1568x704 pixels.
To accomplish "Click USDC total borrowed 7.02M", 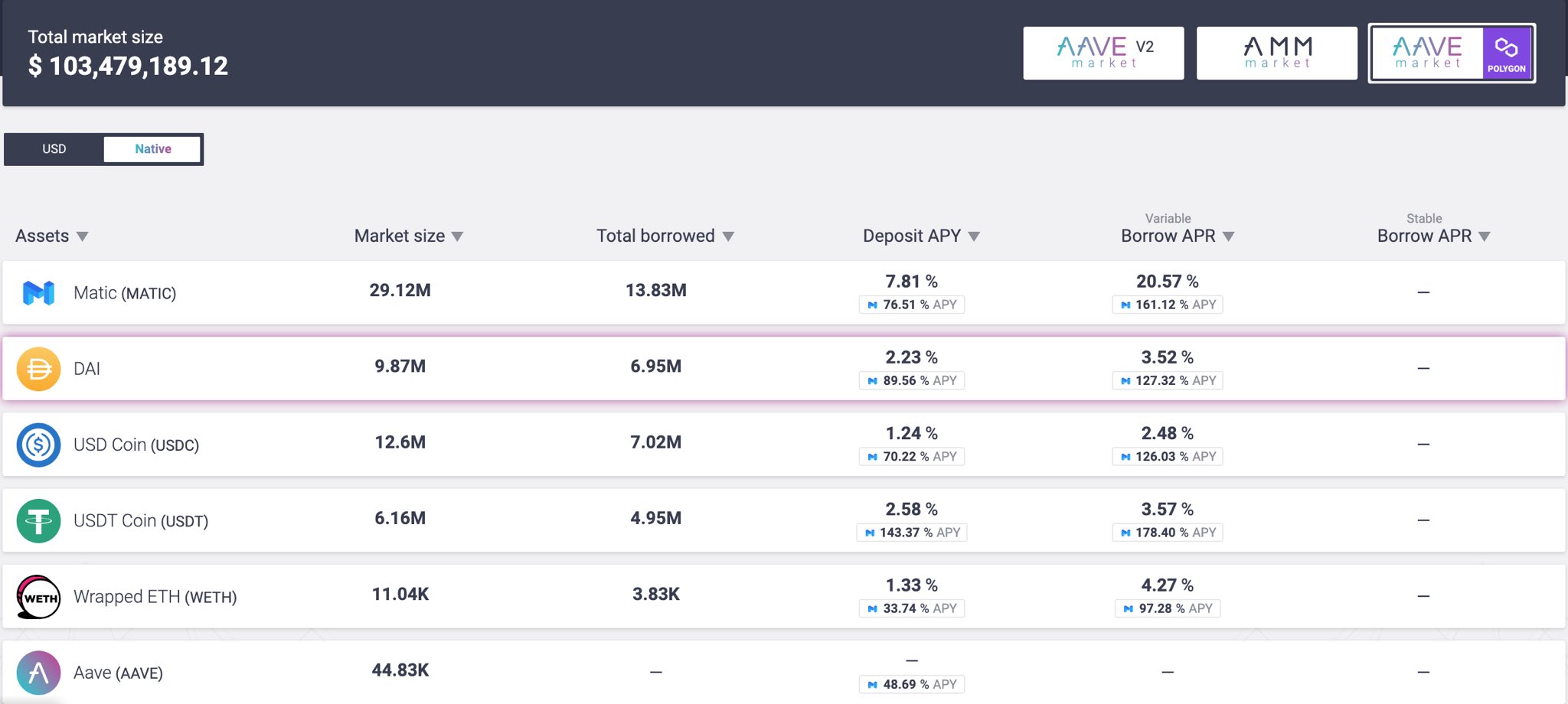I will 656,442.
